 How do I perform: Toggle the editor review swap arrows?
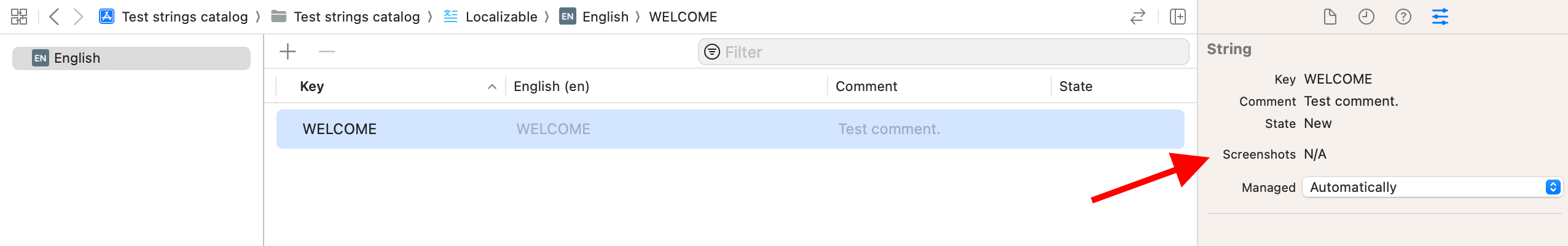(1138, 17)
